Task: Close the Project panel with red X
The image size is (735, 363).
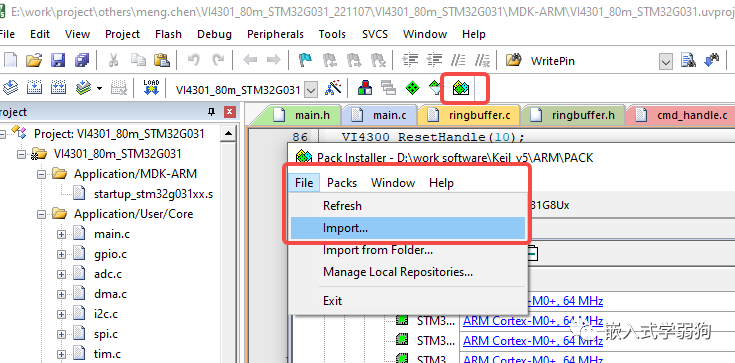Action: point(229,112)
